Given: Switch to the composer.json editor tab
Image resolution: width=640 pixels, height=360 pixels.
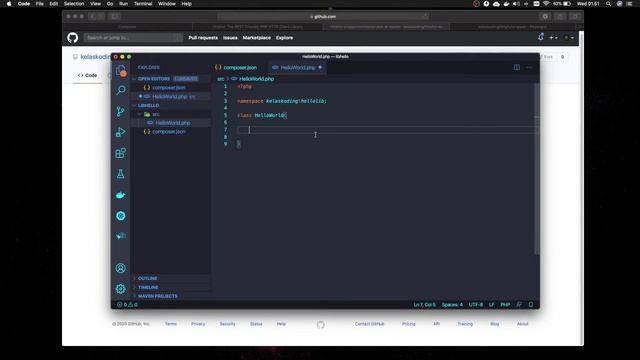Looking at the screenshot, I should (240, 67).
